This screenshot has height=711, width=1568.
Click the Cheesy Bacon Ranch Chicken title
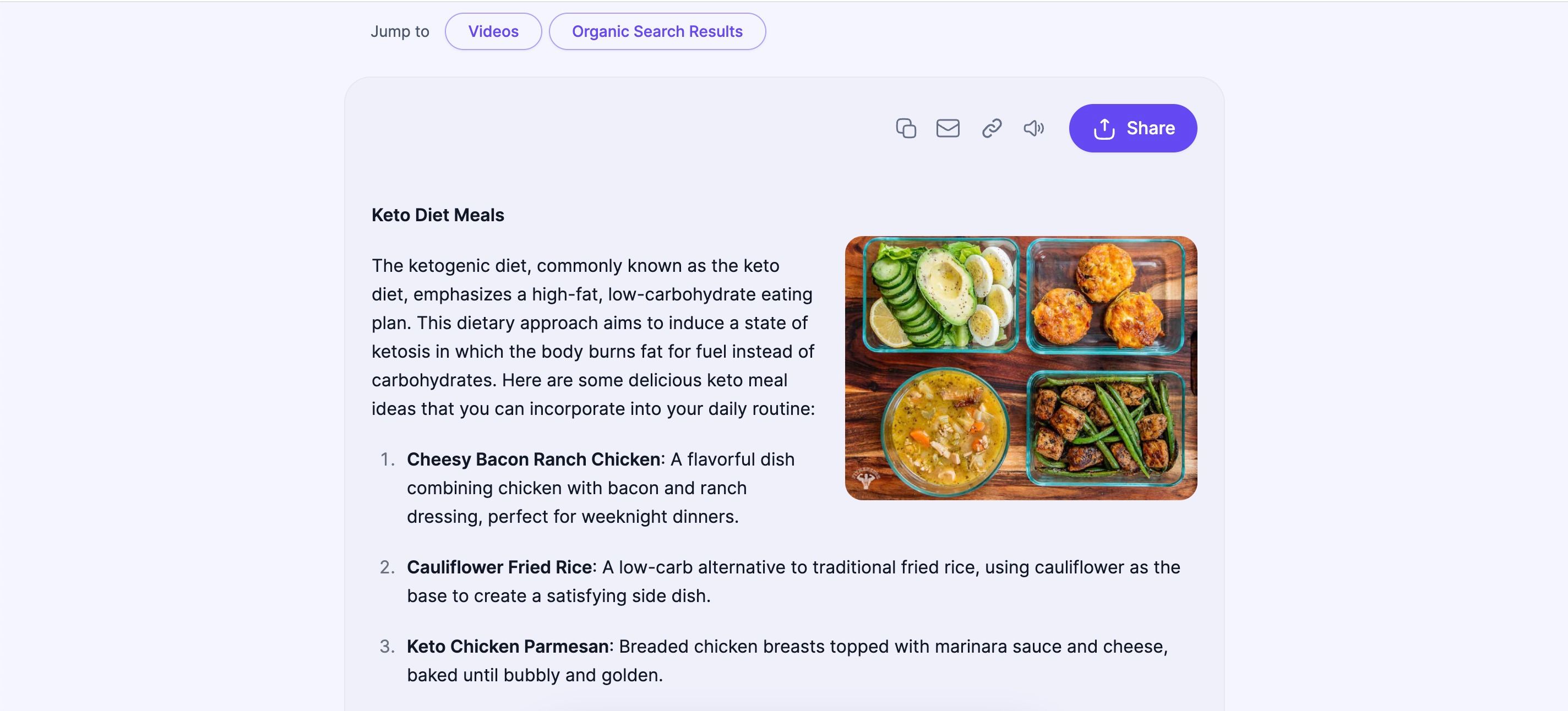pyautogui.click(x=533, y=459)
